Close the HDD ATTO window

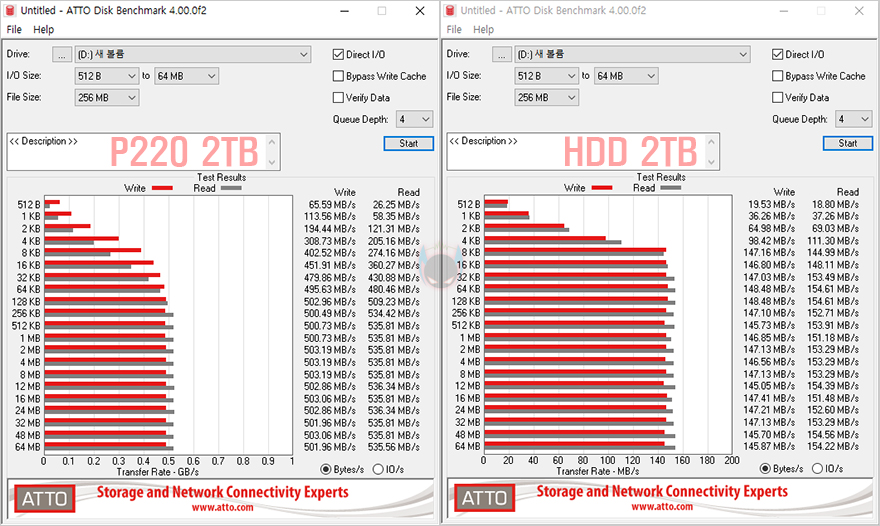click(859, 11)
